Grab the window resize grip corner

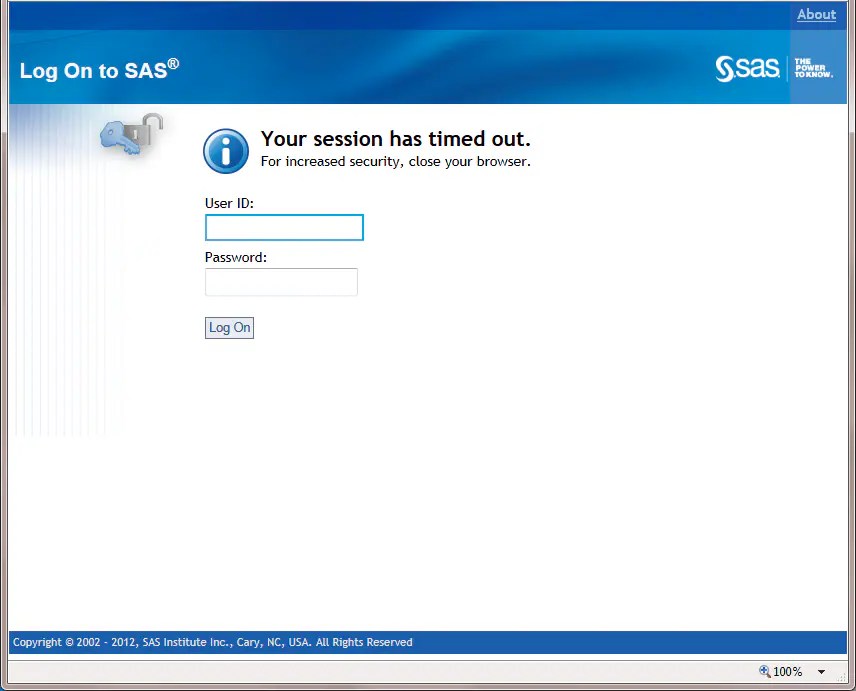[842, 677]
